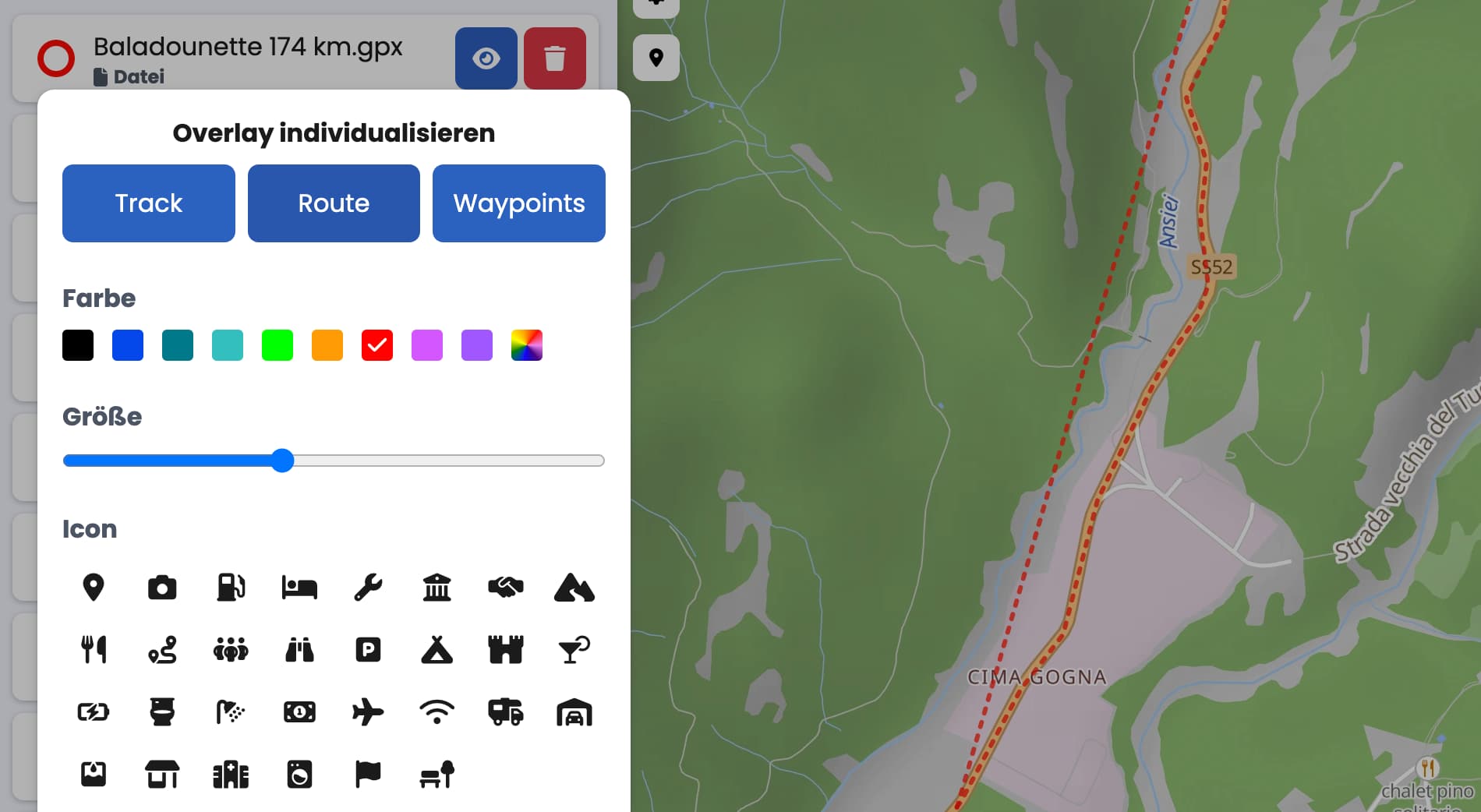Choose the gas pump icon
The height and width of the screenshot is (812, 1481).
[231, 588]
